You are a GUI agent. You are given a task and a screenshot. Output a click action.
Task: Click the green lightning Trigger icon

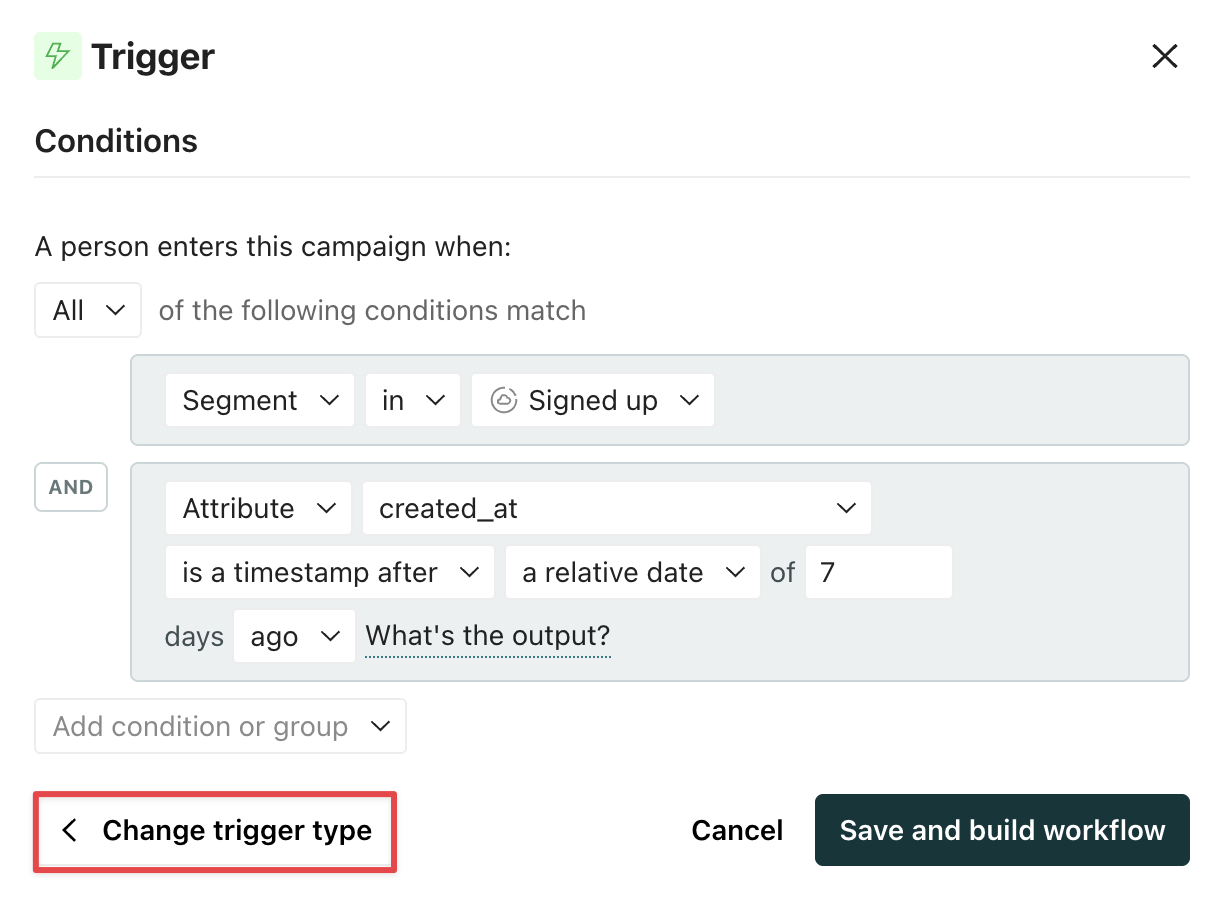click(57, 56)
